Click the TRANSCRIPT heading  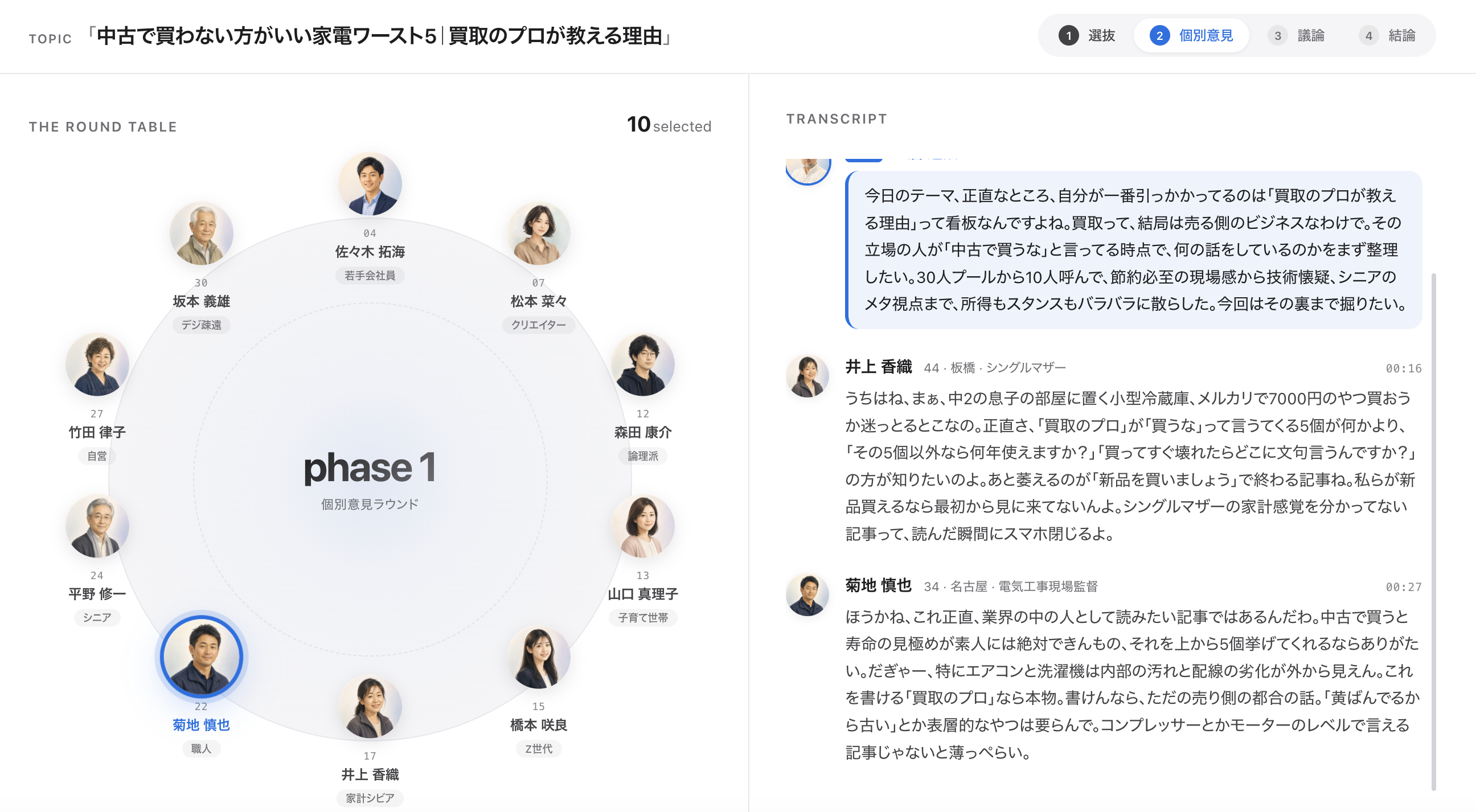pos(836,118)
